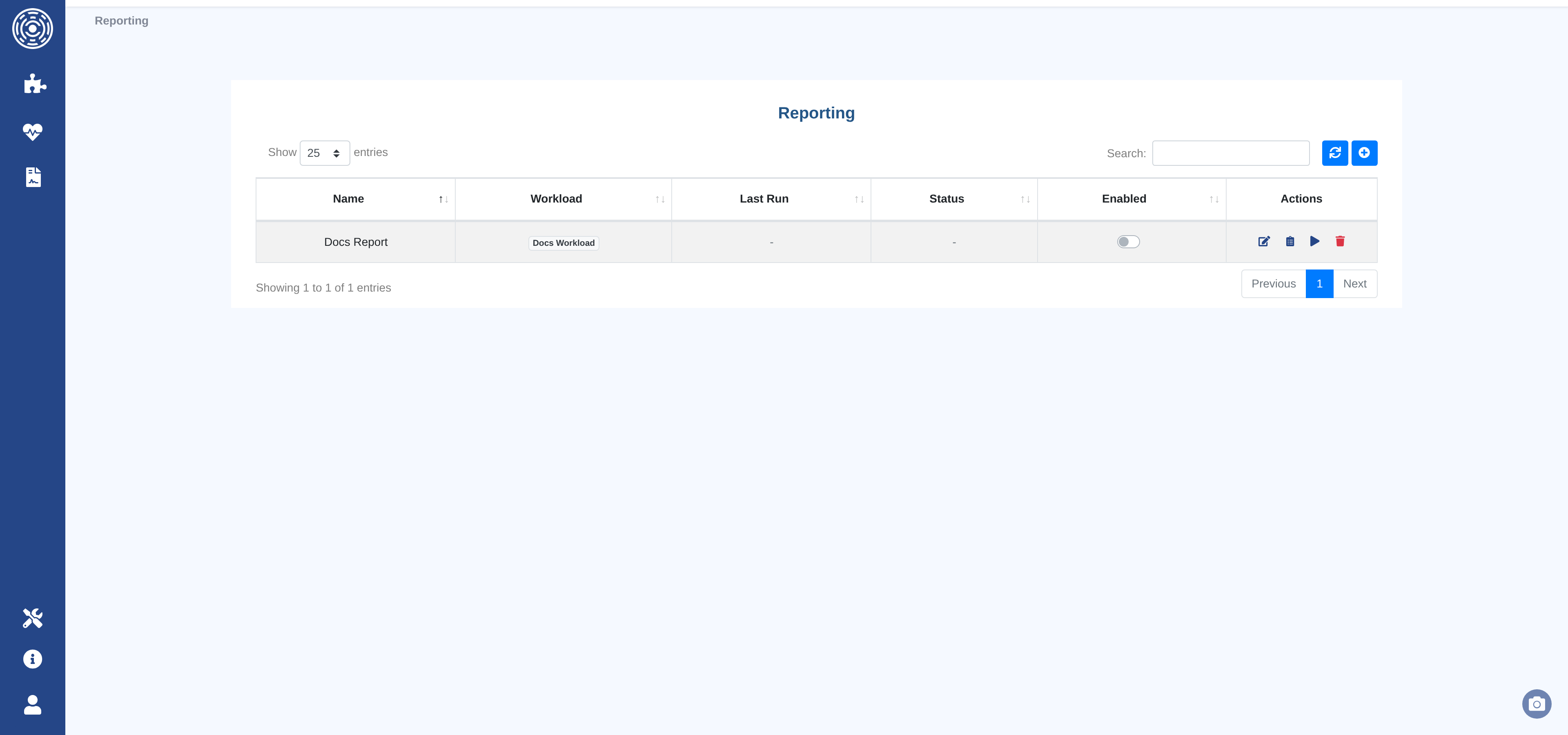This screenshot has width=1568, height=735.
Task: Open the user profile sidebar icon
Action: [33, 704]
